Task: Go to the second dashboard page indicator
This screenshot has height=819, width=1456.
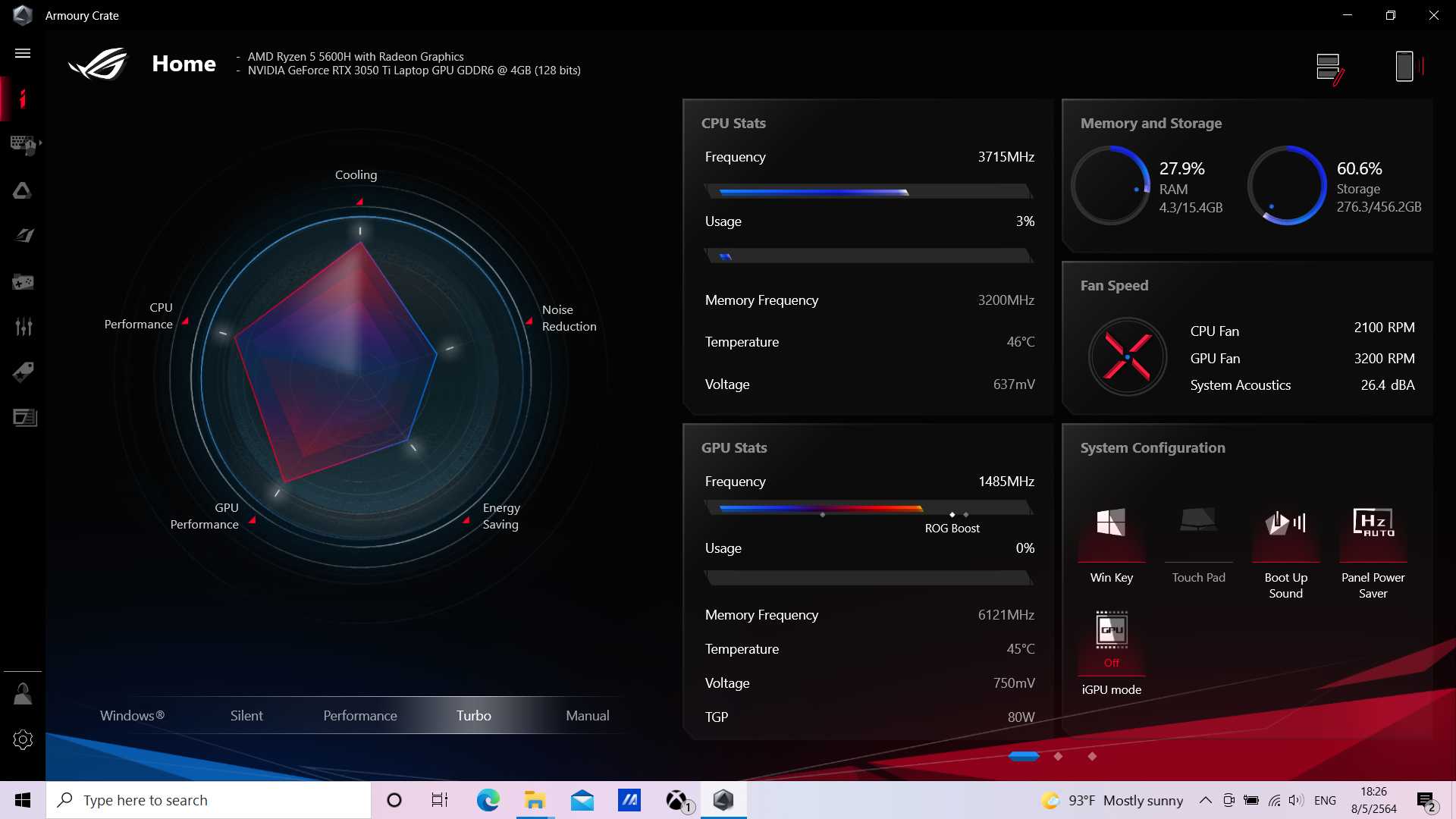Action: (1058, 756)
